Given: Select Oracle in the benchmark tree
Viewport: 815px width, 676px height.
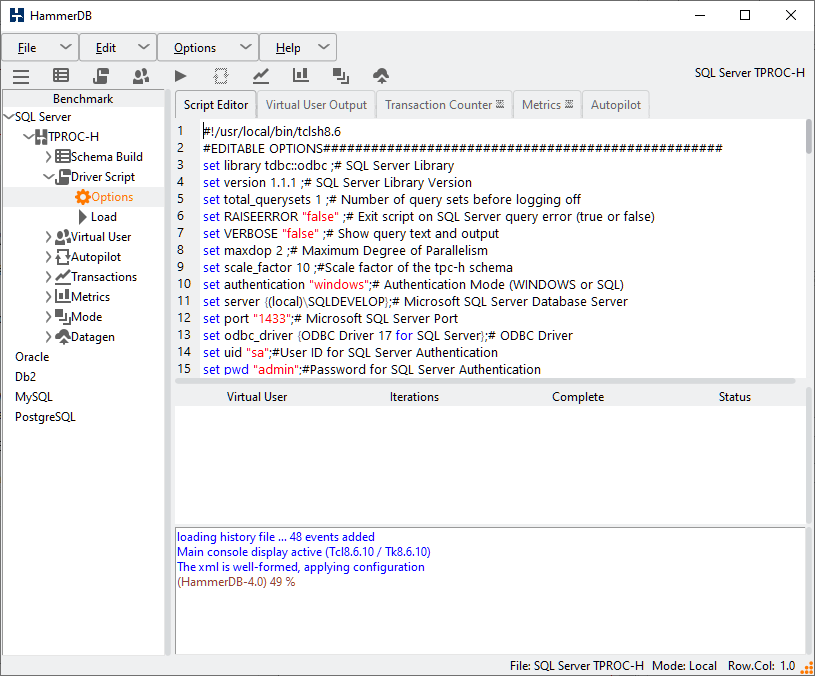Looking at the screenshot, I should [x=32, y=357].
